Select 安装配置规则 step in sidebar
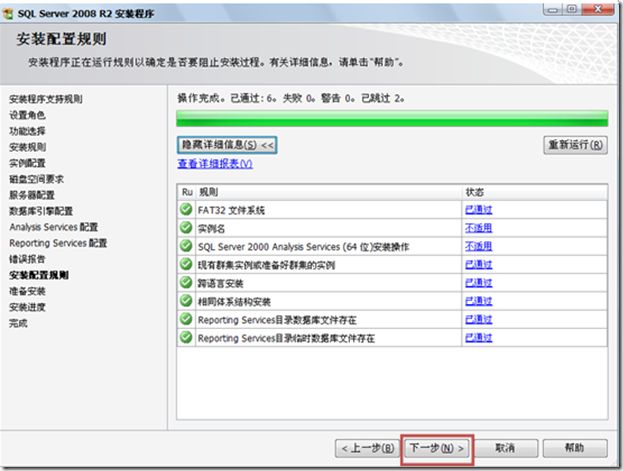This screenshot has width=623, height=471. (x=39, y=275)
